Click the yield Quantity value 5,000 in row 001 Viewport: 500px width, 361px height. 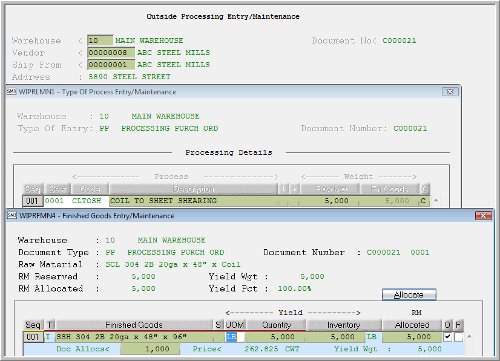282,337
